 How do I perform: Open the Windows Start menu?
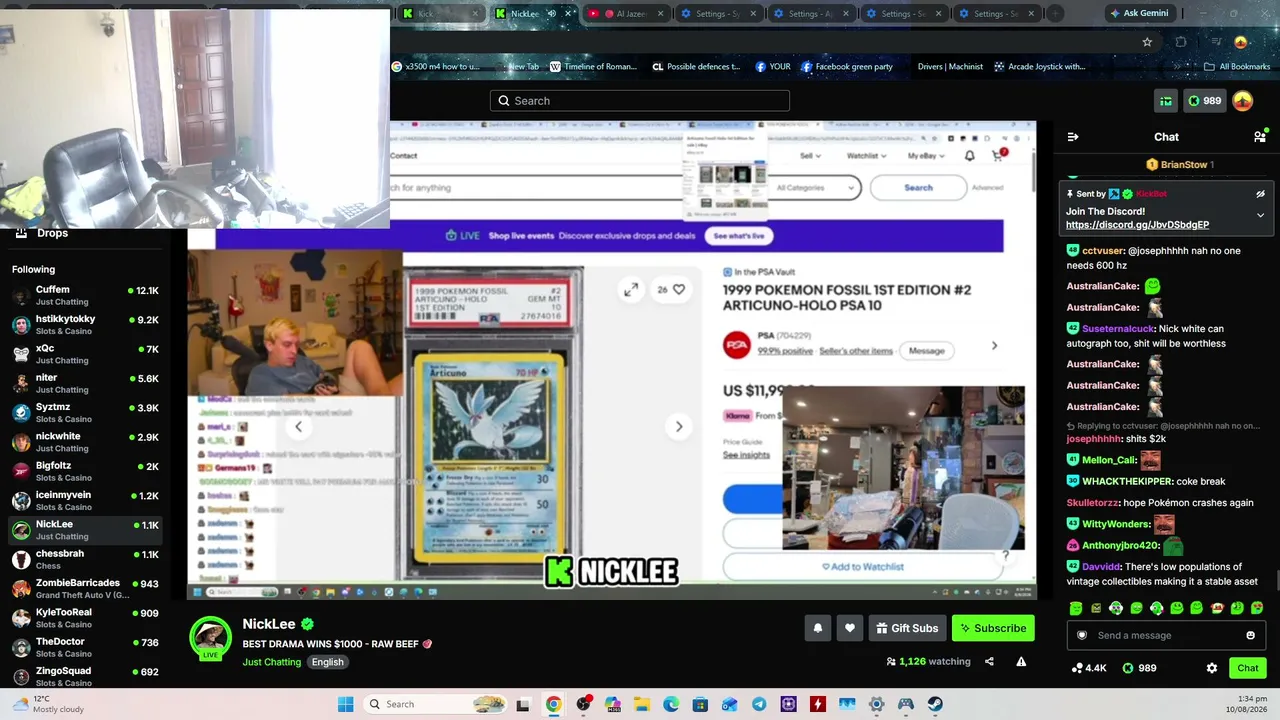coord(345,704)
